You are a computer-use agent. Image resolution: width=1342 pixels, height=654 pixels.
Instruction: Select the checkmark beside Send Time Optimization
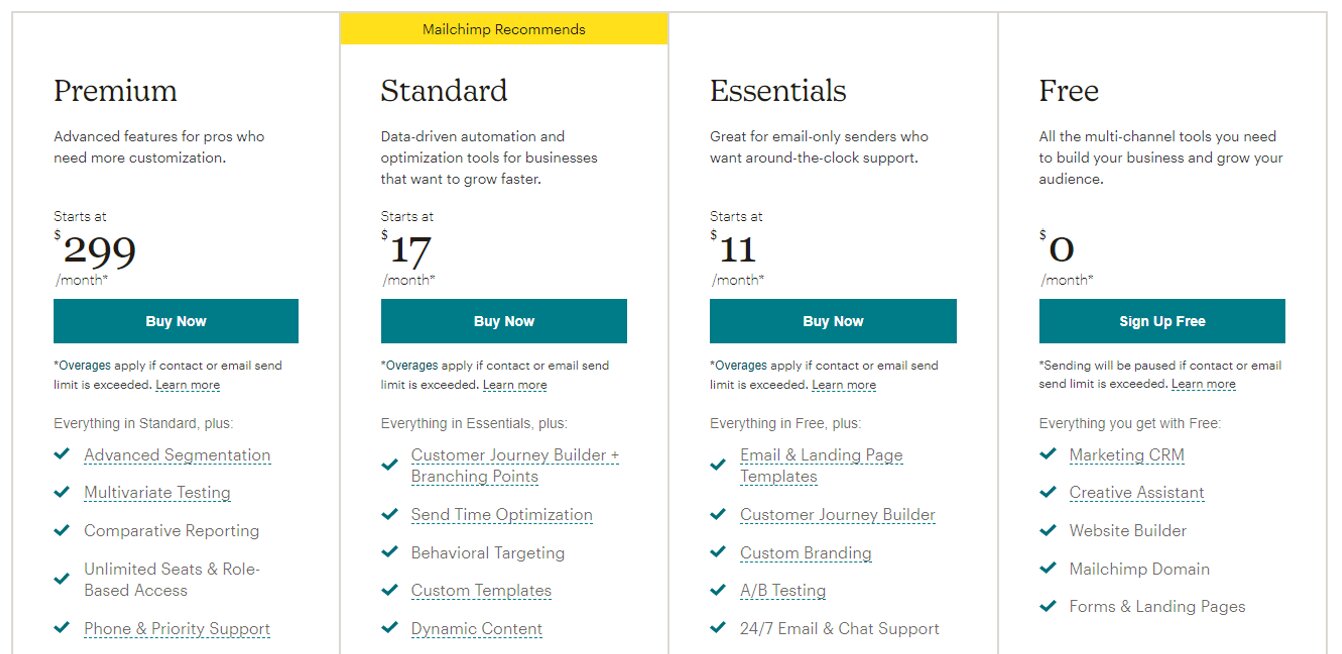pyautogui.click(x=390, y=514)
